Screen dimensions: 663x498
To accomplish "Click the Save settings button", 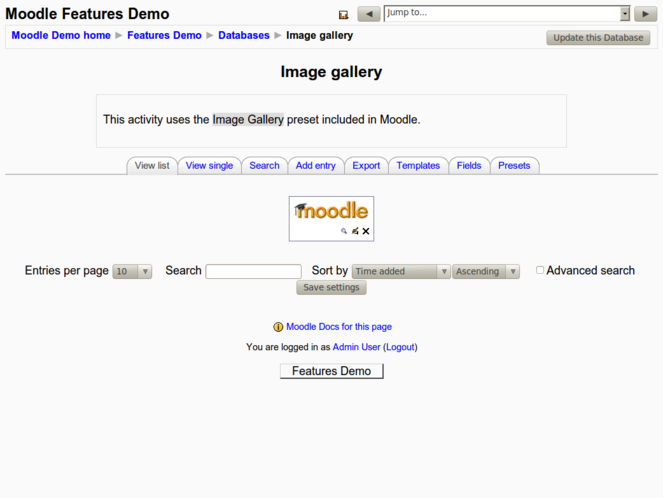I will point(332,288).
